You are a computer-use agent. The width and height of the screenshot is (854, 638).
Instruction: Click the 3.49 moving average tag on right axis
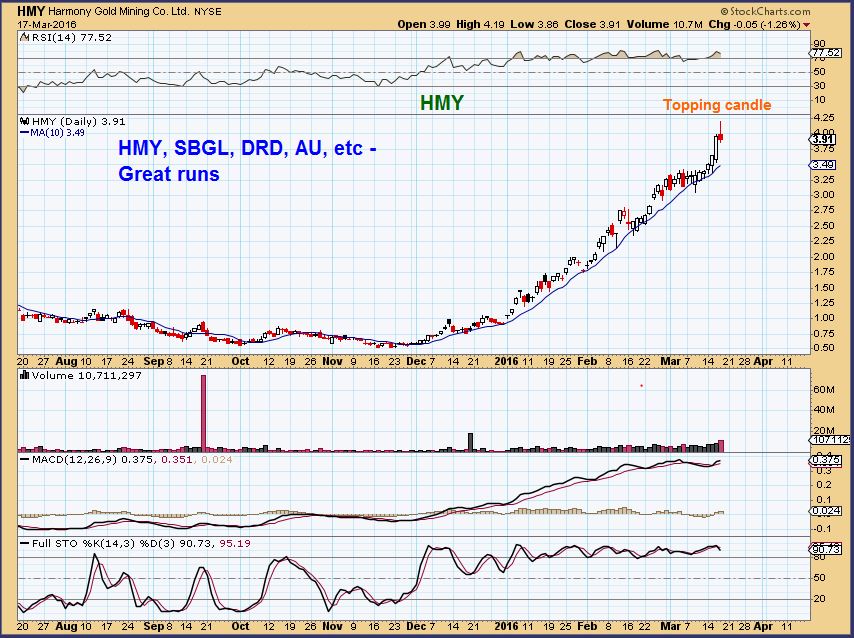(x=821, y=165)
